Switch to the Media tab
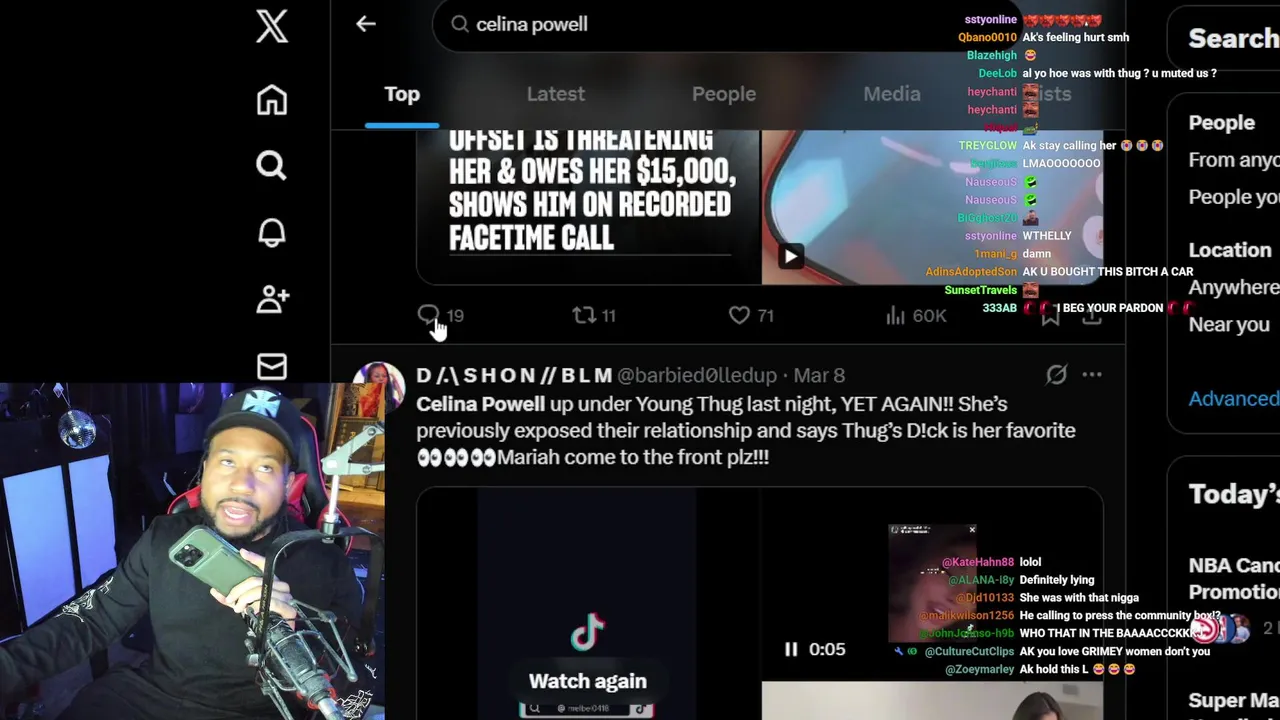1280x720 pixels. click(892, 94)
